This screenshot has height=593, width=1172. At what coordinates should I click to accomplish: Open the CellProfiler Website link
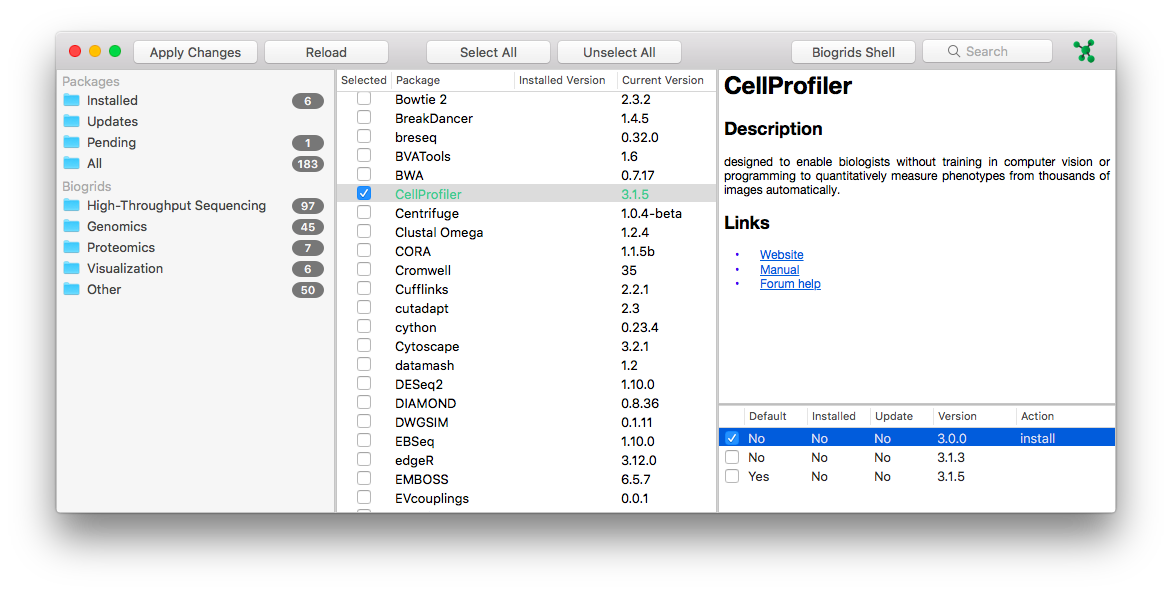[x=781, y=255]
